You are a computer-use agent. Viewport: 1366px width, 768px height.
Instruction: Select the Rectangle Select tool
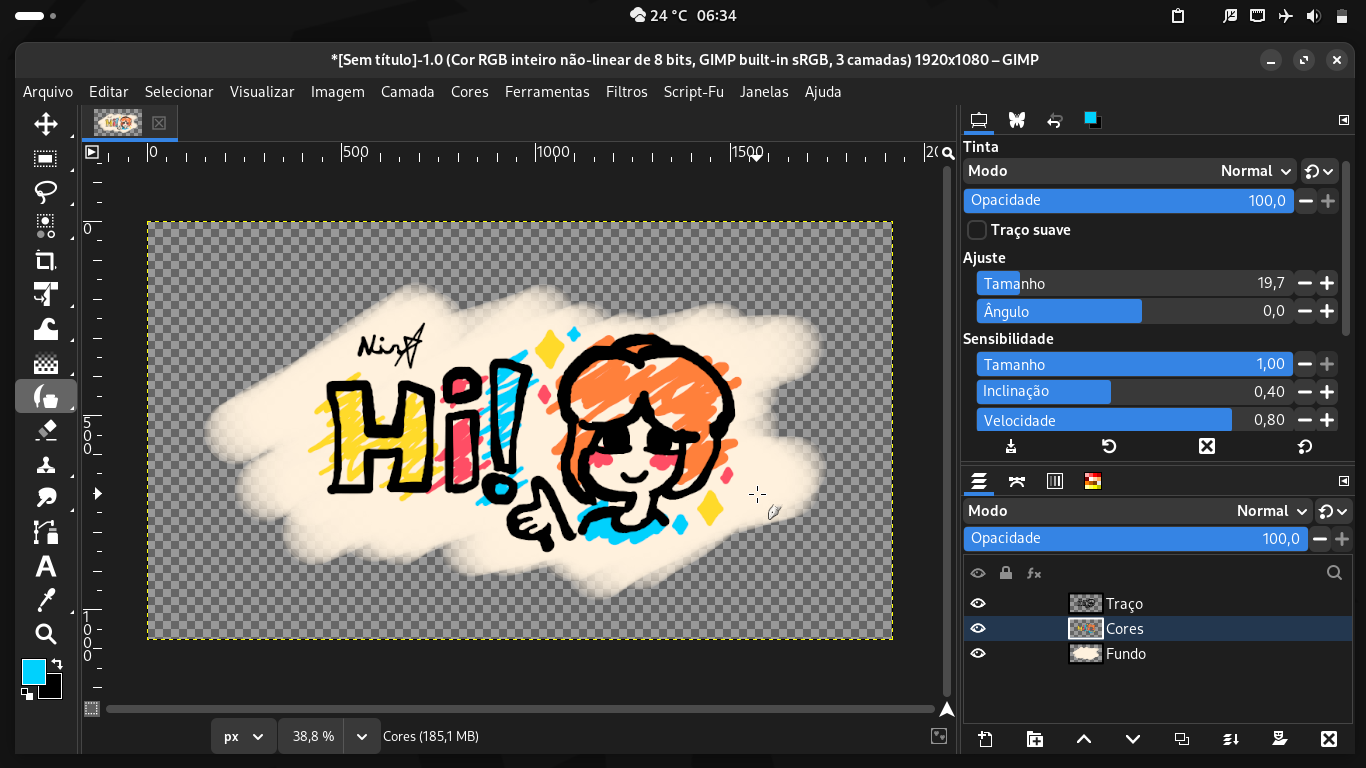coord(45,158)
